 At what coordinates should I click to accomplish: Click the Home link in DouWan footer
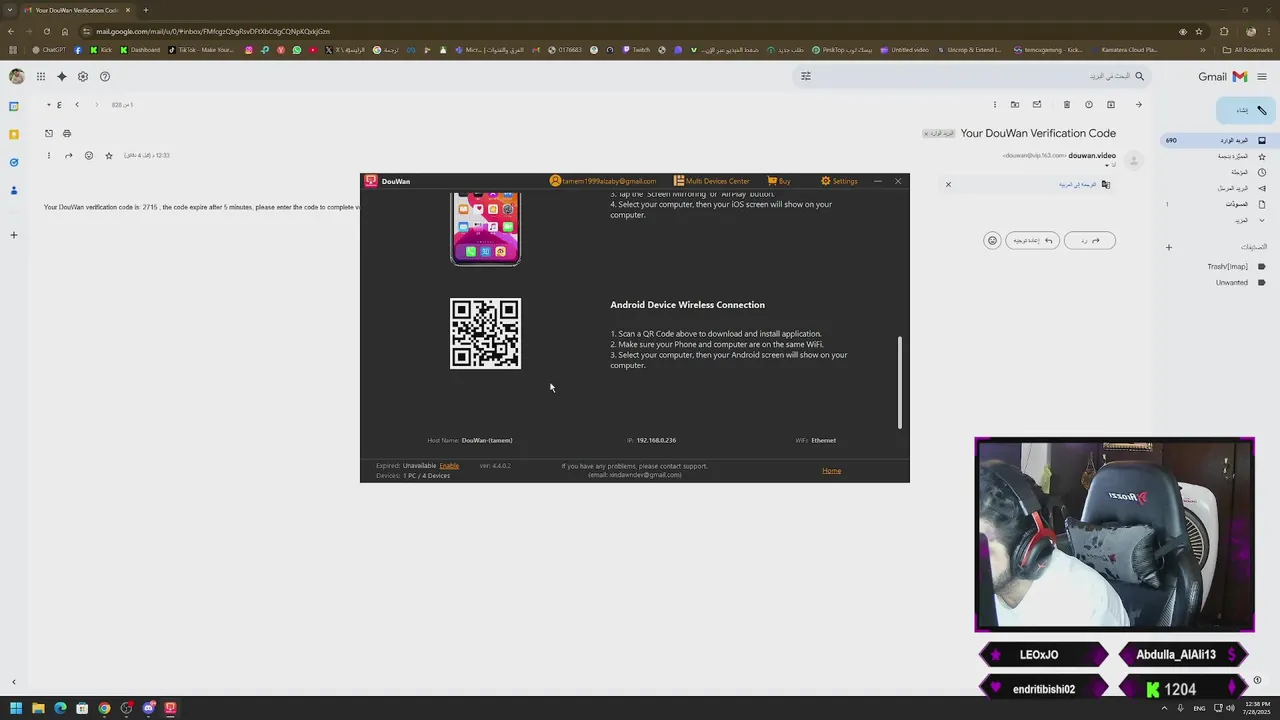click(831, 470)
